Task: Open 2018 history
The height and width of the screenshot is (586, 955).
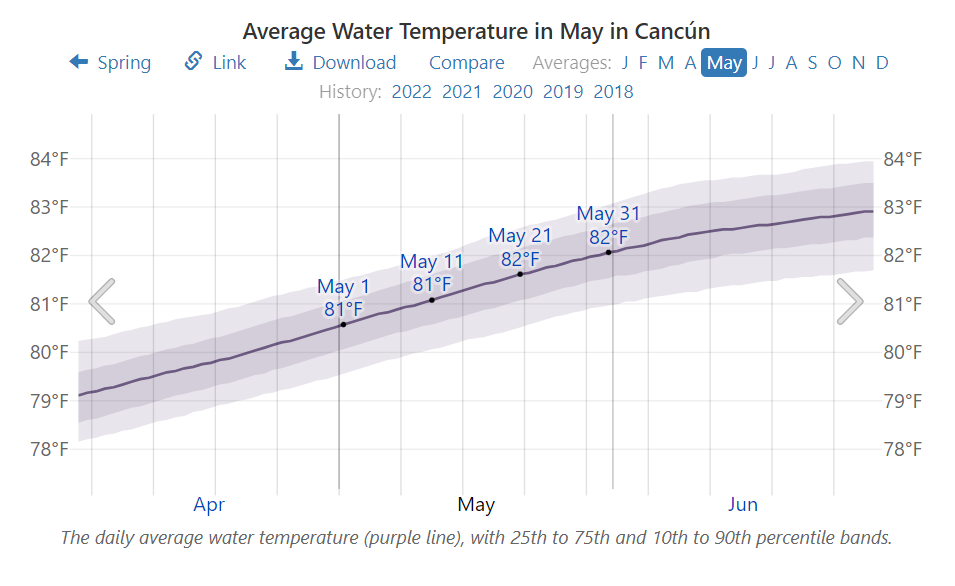Action: (x=613, y=92)
